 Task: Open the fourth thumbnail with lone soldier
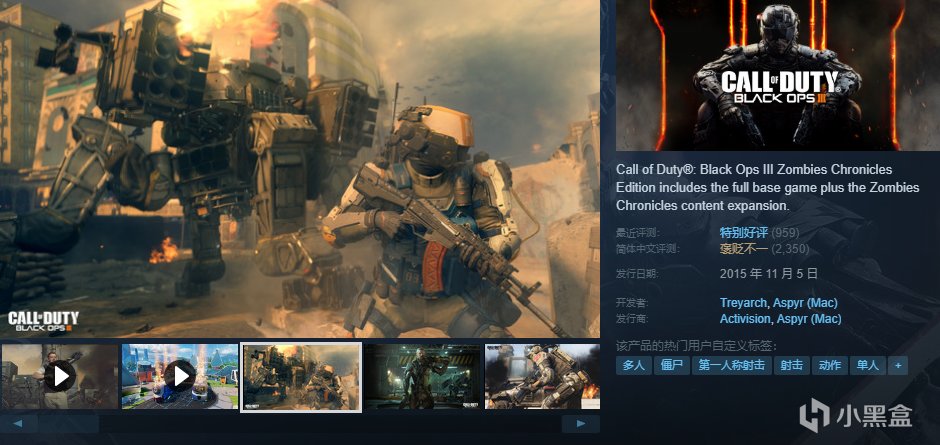click(x=423, y=376)
